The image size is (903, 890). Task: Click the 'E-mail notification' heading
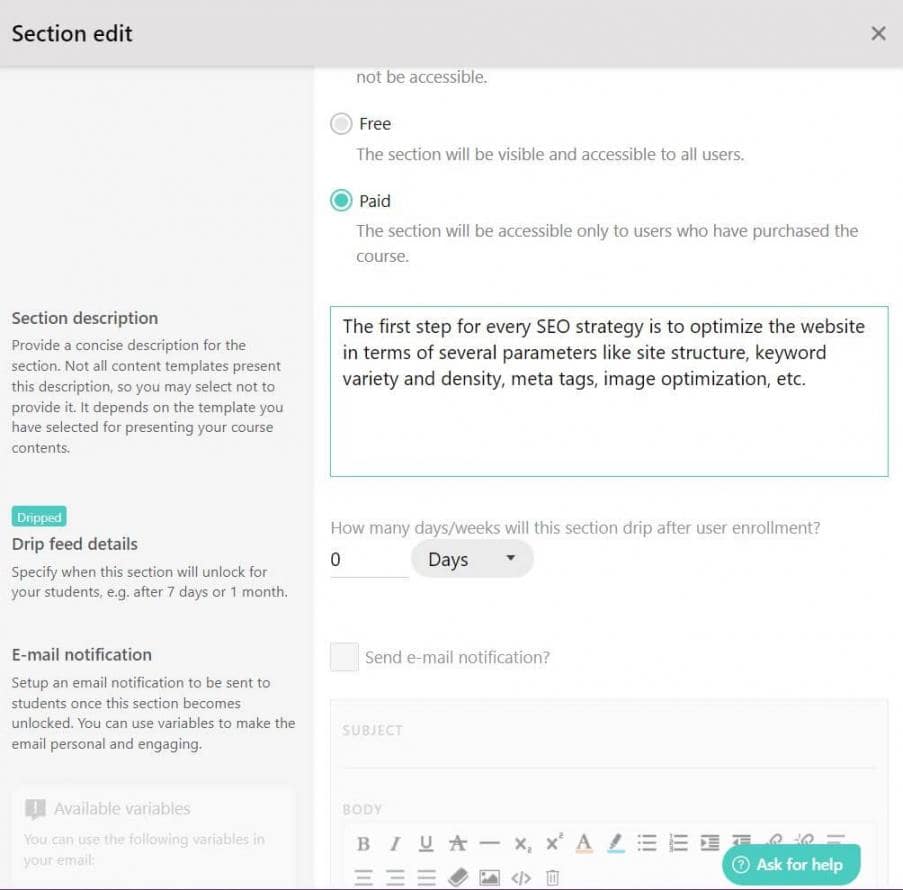click(82, 654)
